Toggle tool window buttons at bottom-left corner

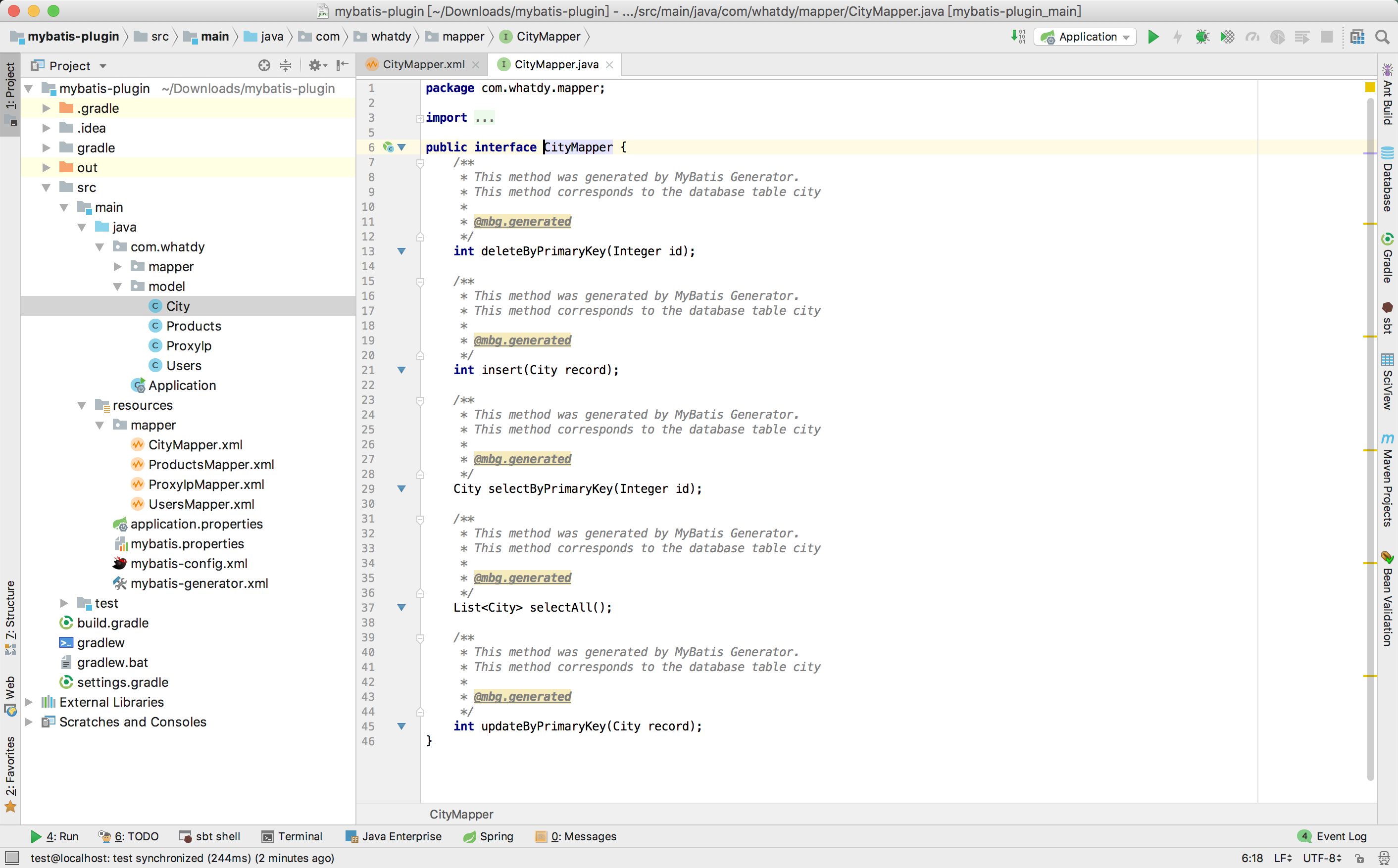tap(11, 858)
